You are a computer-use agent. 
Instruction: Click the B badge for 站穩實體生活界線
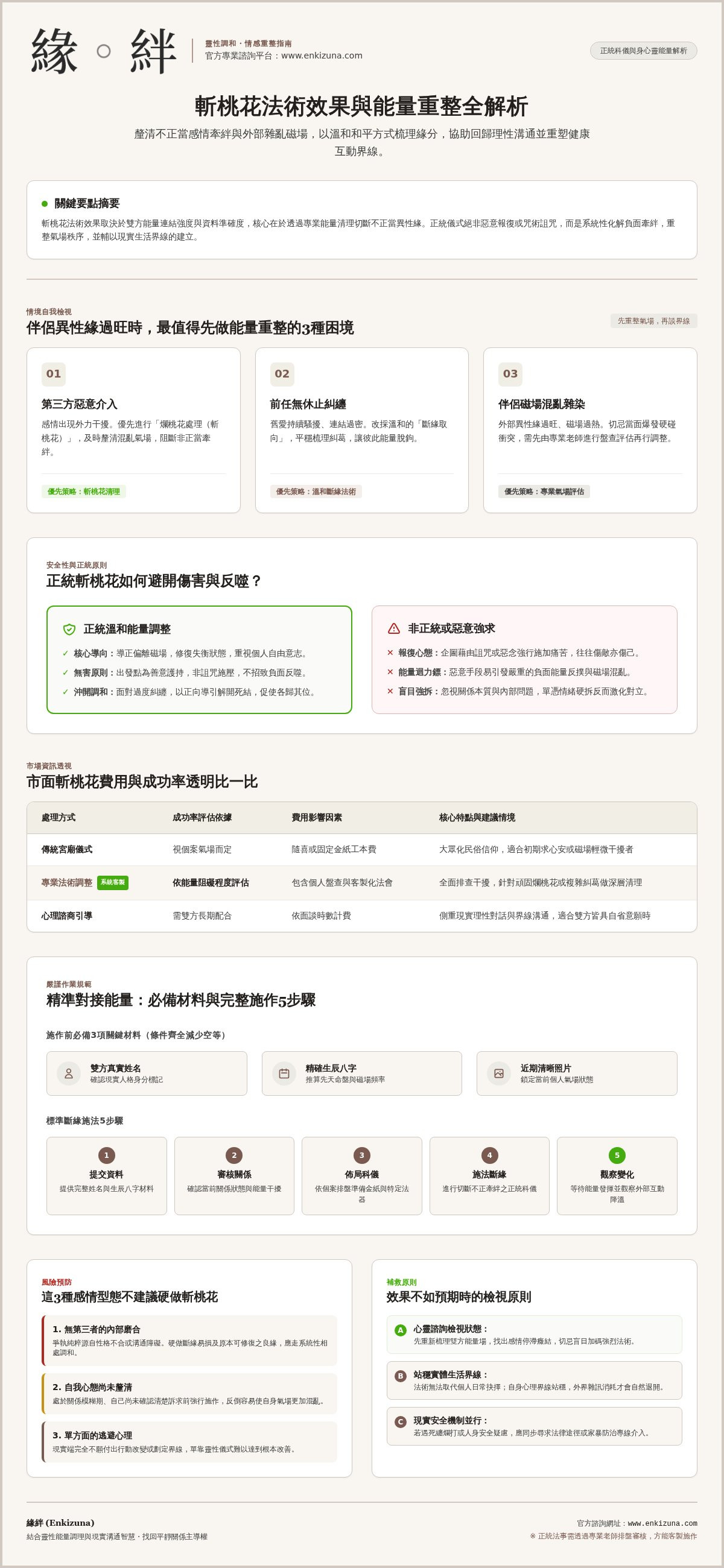pos(400,1376)
